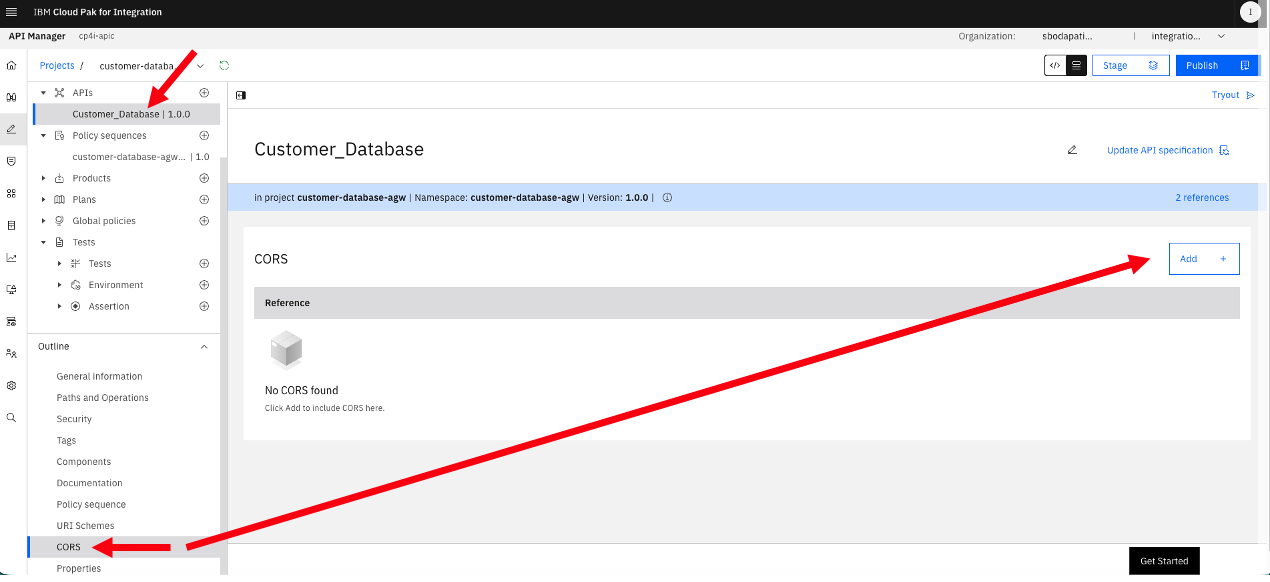Expand the Products node
The height and width of the screenshot is (582, 1270).
coord(43,178)
